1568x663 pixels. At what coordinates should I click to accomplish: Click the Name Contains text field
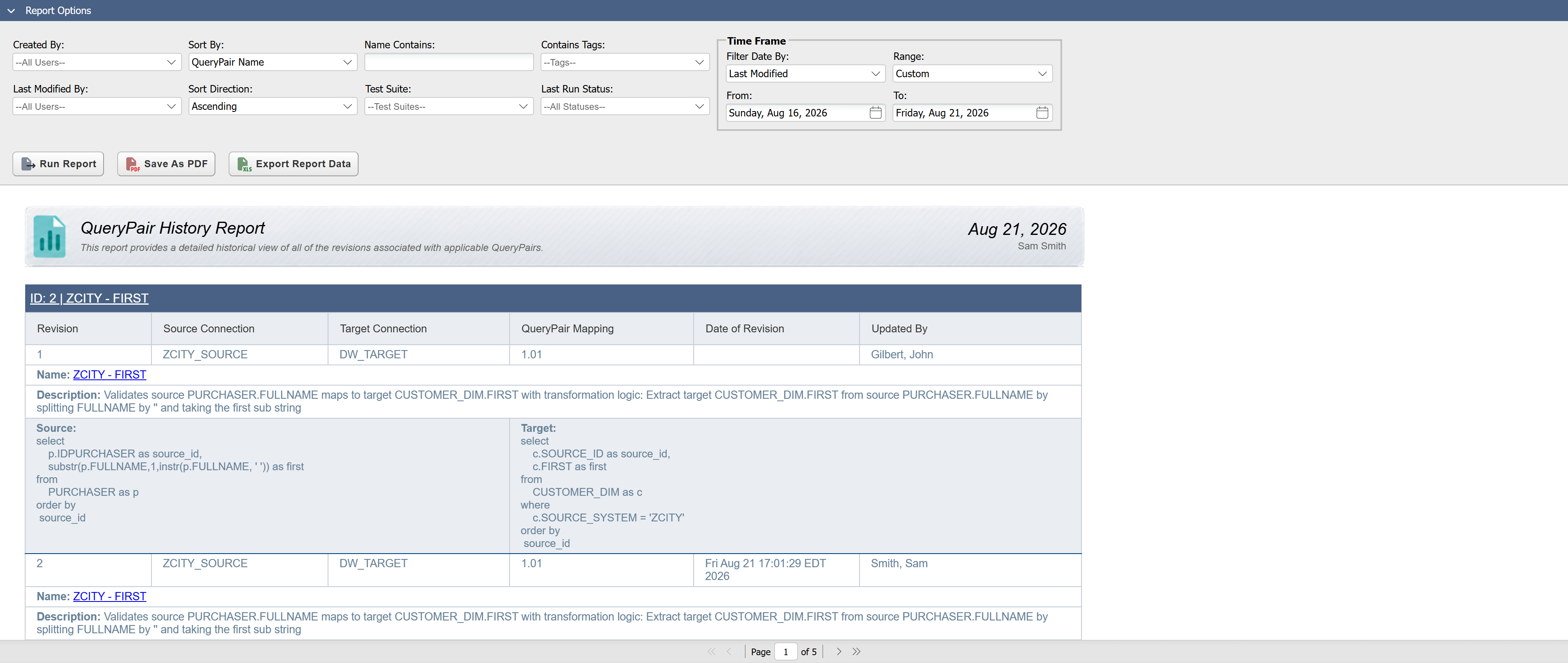[x=449, y=62]
